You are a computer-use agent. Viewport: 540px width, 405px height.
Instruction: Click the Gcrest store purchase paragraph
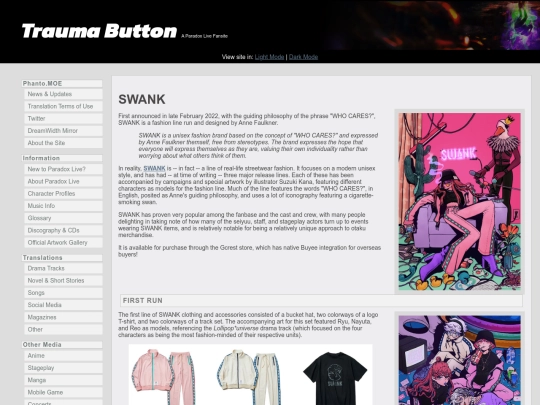(250, 251)
